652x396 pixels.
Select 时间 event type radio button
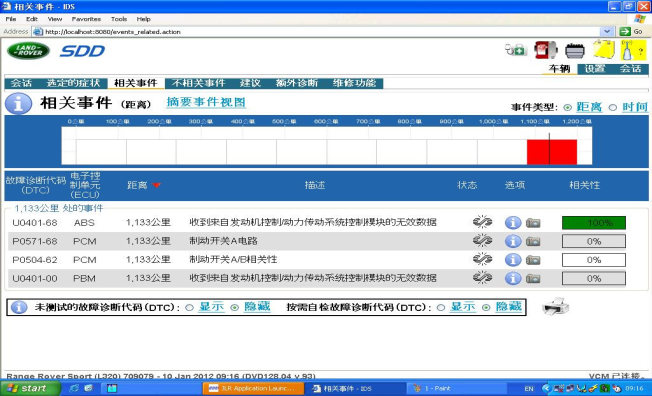coord(612,107)
